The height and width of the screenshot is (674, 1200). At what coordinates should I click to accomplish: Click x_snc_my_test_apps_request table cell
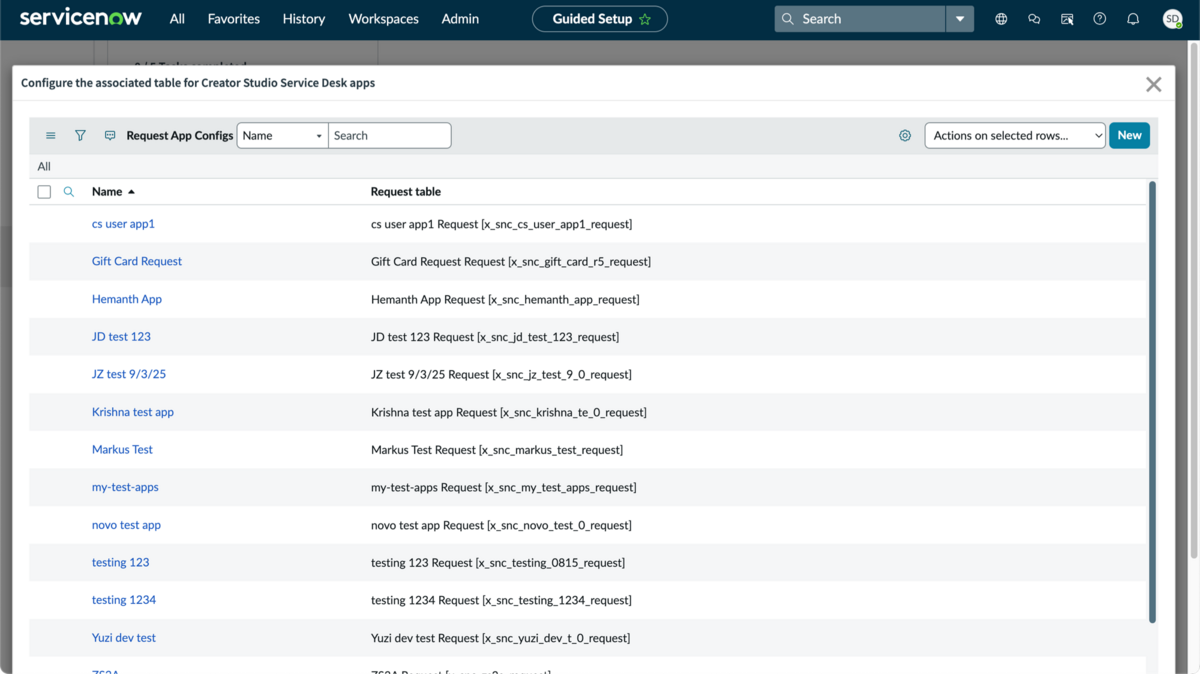504,487
